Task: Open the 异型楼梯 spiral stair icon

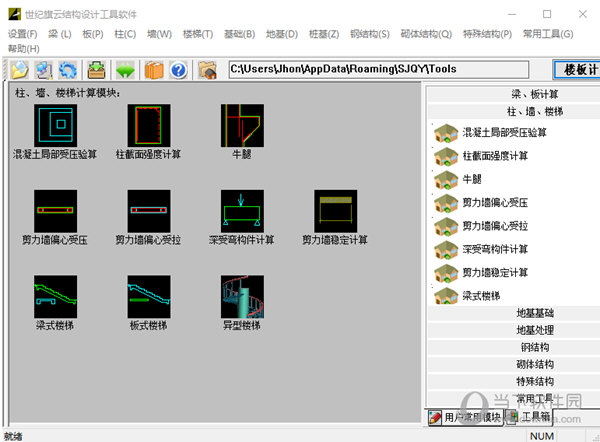Action: click(x=241, y=296)
